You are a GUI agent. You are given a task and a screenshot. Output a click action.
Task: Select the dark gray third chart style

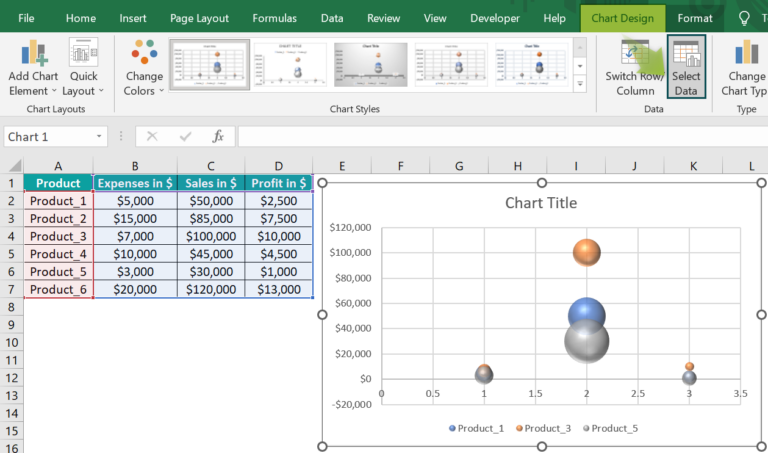pyautogui.click(x=370, y=65)
